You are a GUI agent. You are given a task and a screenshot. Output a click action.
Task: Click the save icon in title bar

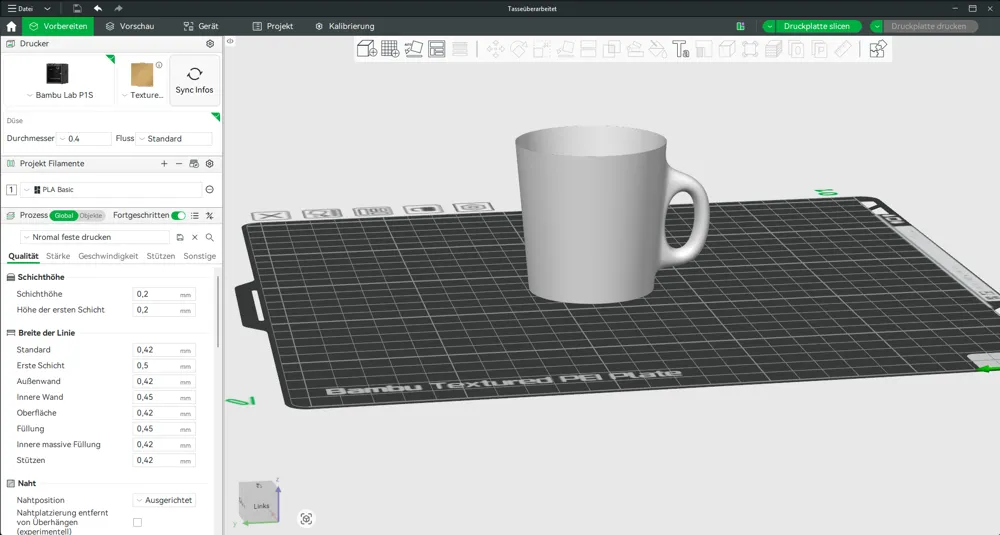coord(77,8)
